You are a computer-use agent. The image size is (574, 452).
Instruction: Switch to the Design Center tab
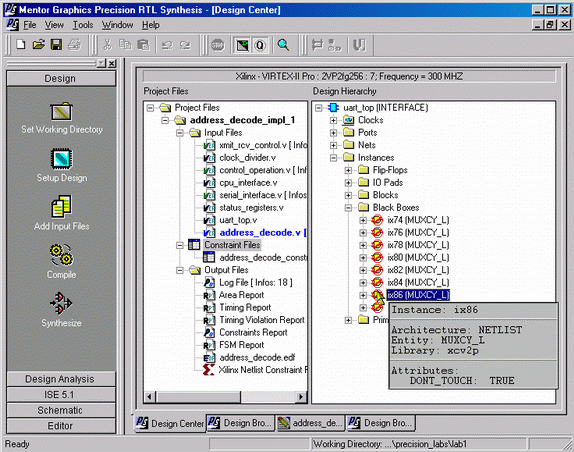pos(170,423)
